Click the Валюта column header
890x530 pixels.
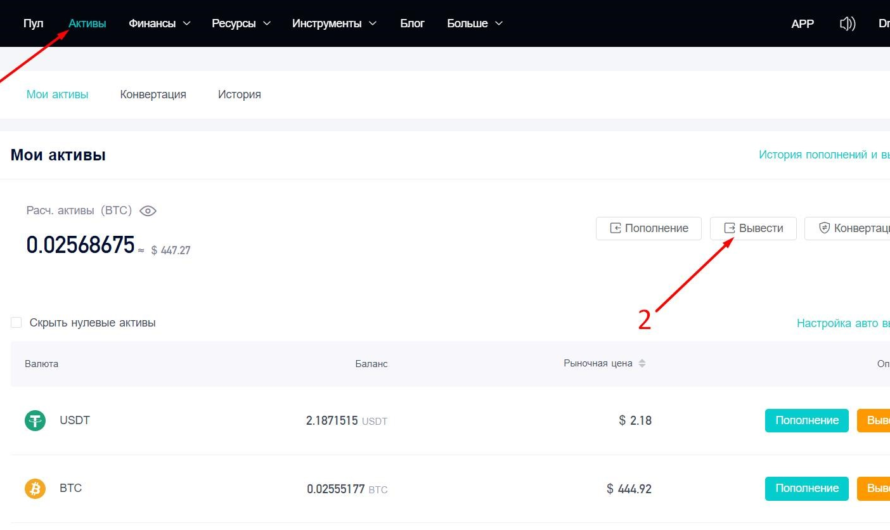(x=41, y=364)
